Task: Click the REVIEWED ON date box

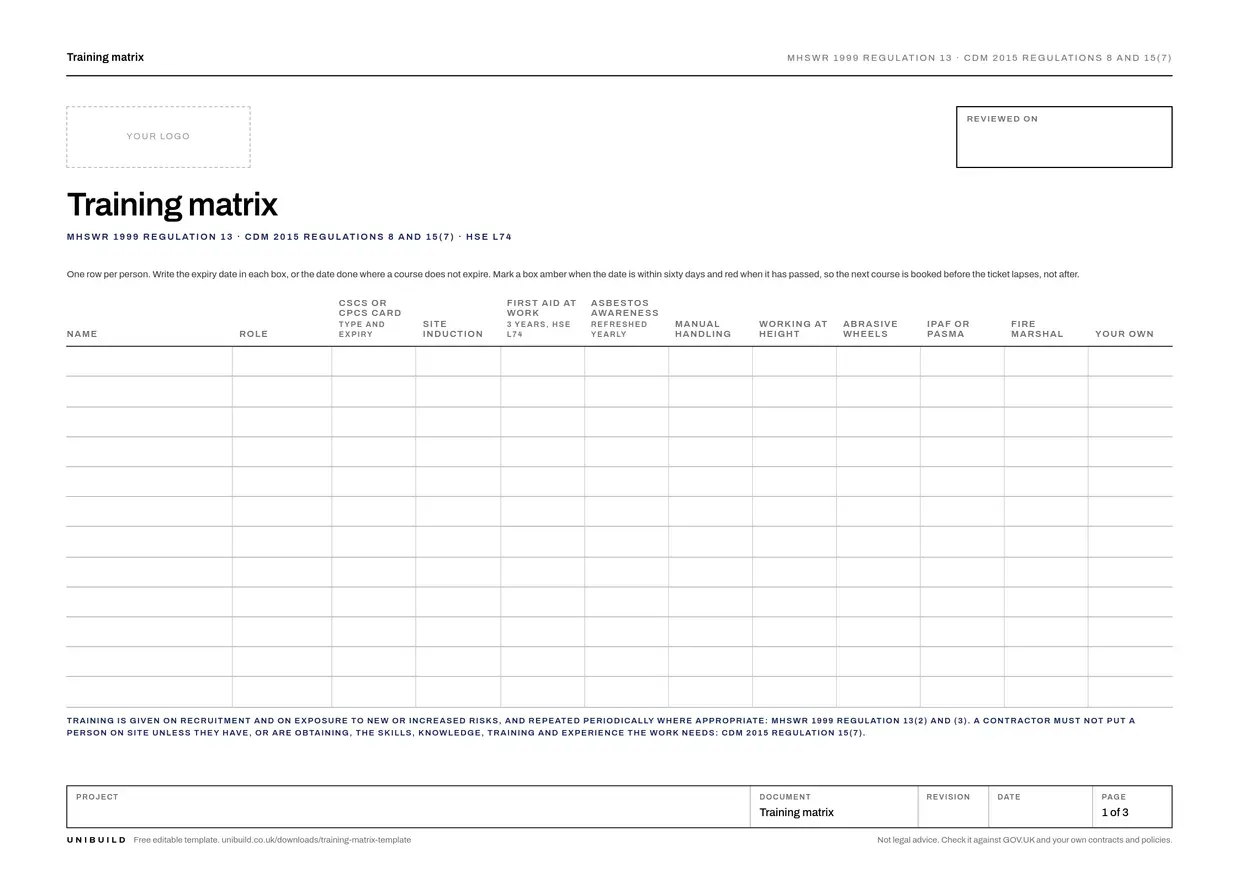Action: (x=1064, y=137)
